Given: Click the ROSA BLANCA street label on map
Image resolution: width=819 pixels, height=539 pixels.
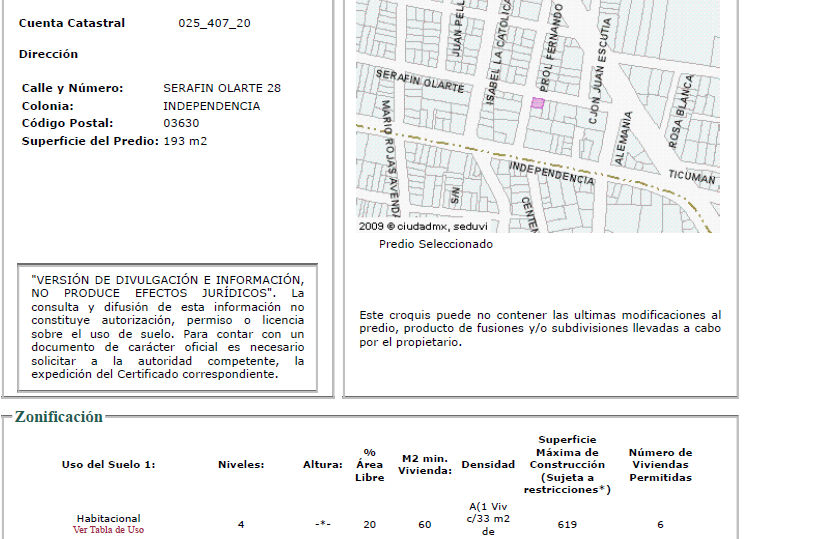Looking at the screenshot, I should click(682, 111).
